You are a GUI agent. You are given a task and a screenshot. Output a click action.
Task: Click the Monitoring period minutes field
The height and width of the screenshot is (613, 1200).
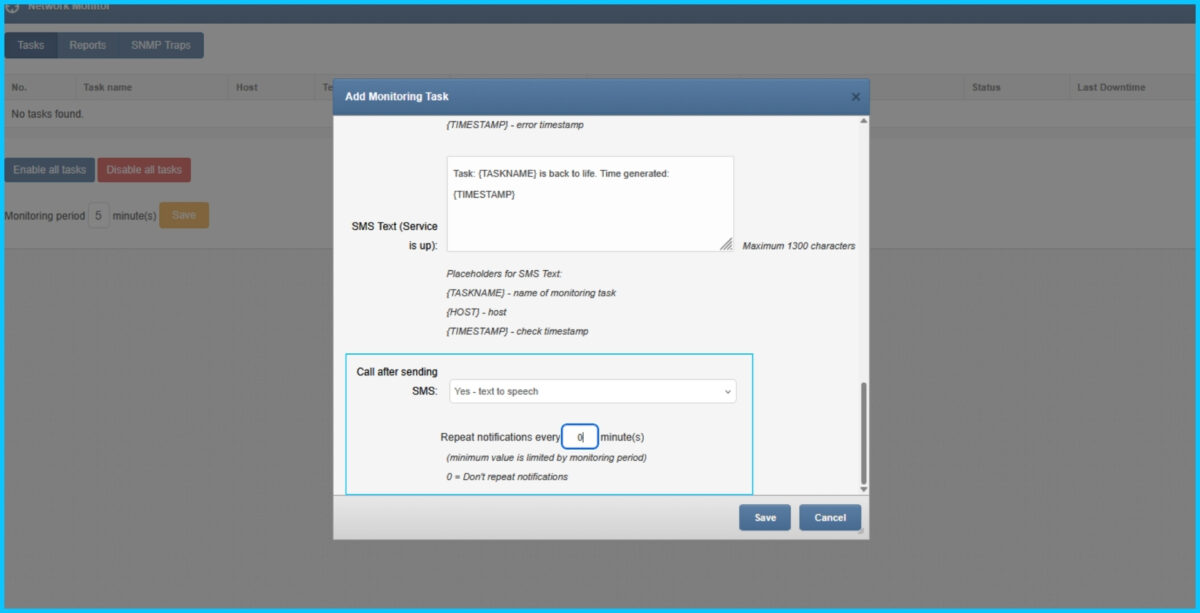point(98,215)
